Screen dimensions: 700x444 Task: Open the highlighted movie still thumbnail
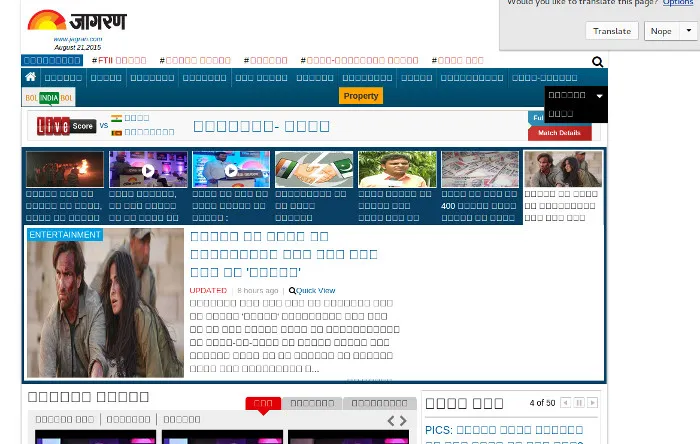[x=563, y=169]
